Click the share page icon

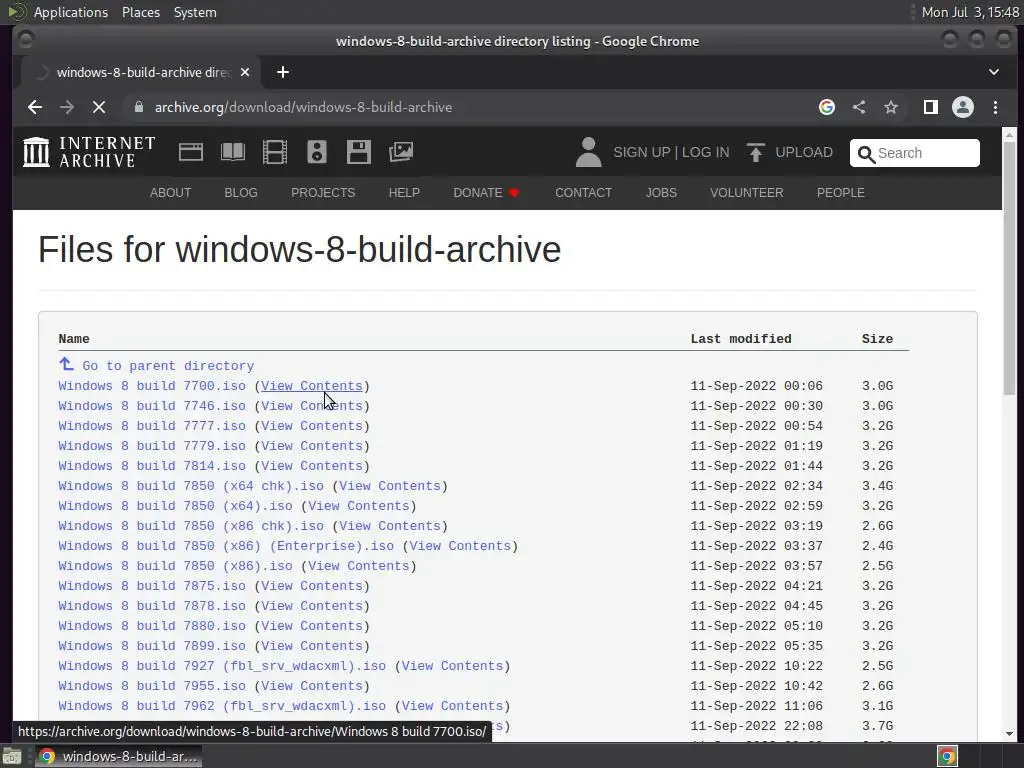tap(859, 107)
